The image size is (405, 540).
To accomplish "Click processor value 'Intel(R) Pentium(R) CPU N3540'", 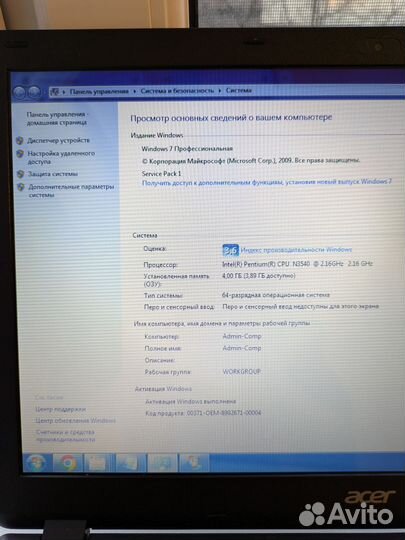I will tap(267, 264).
